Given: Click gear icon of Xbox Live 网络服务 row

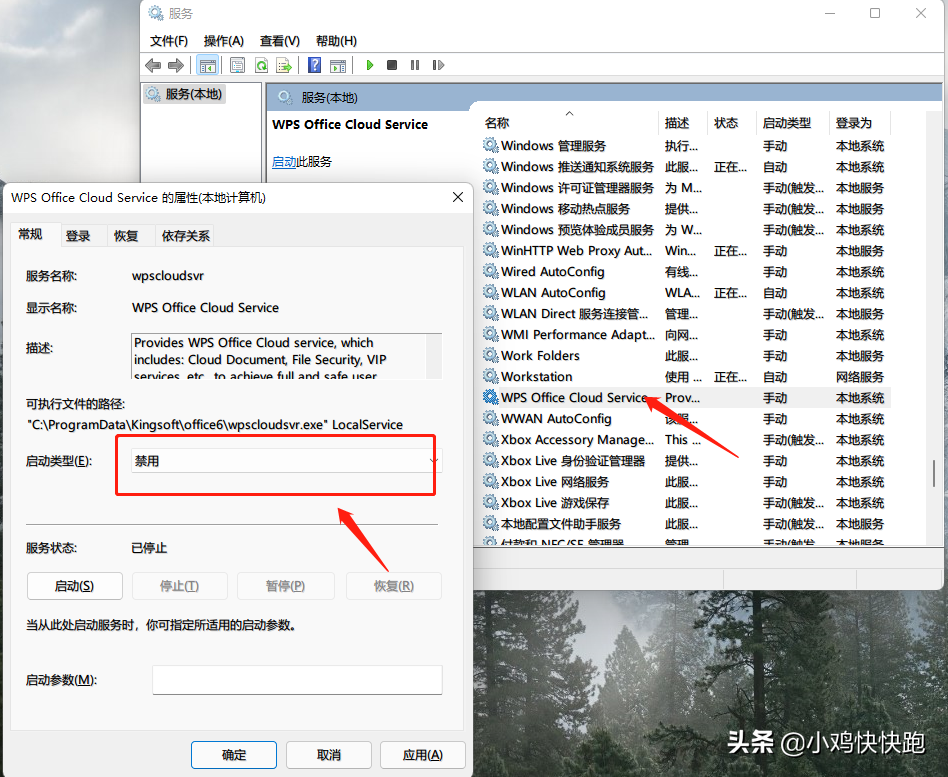Looking at the screenshot, I should coord(490,481).
